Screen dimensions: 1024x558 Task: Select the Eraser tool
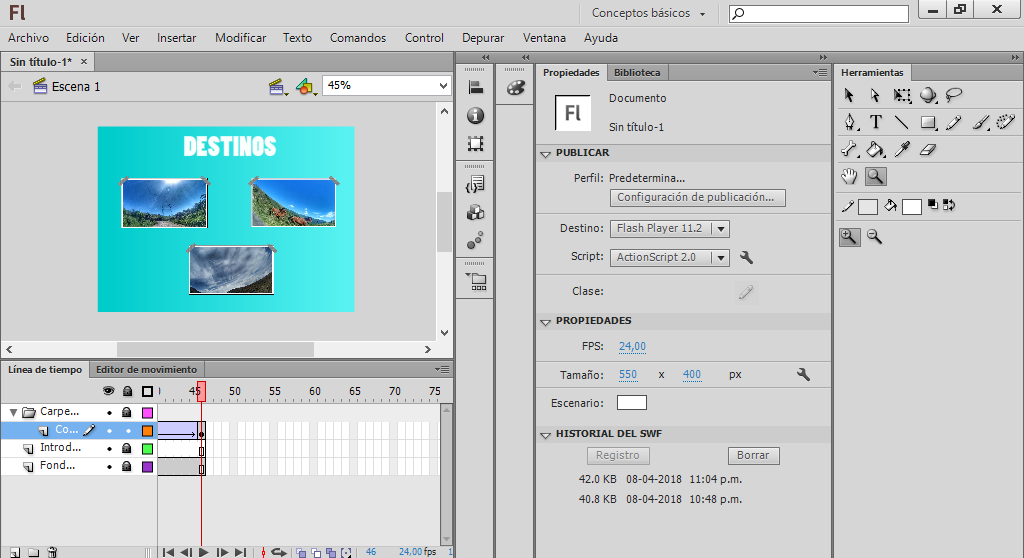(x=928, y=150)
